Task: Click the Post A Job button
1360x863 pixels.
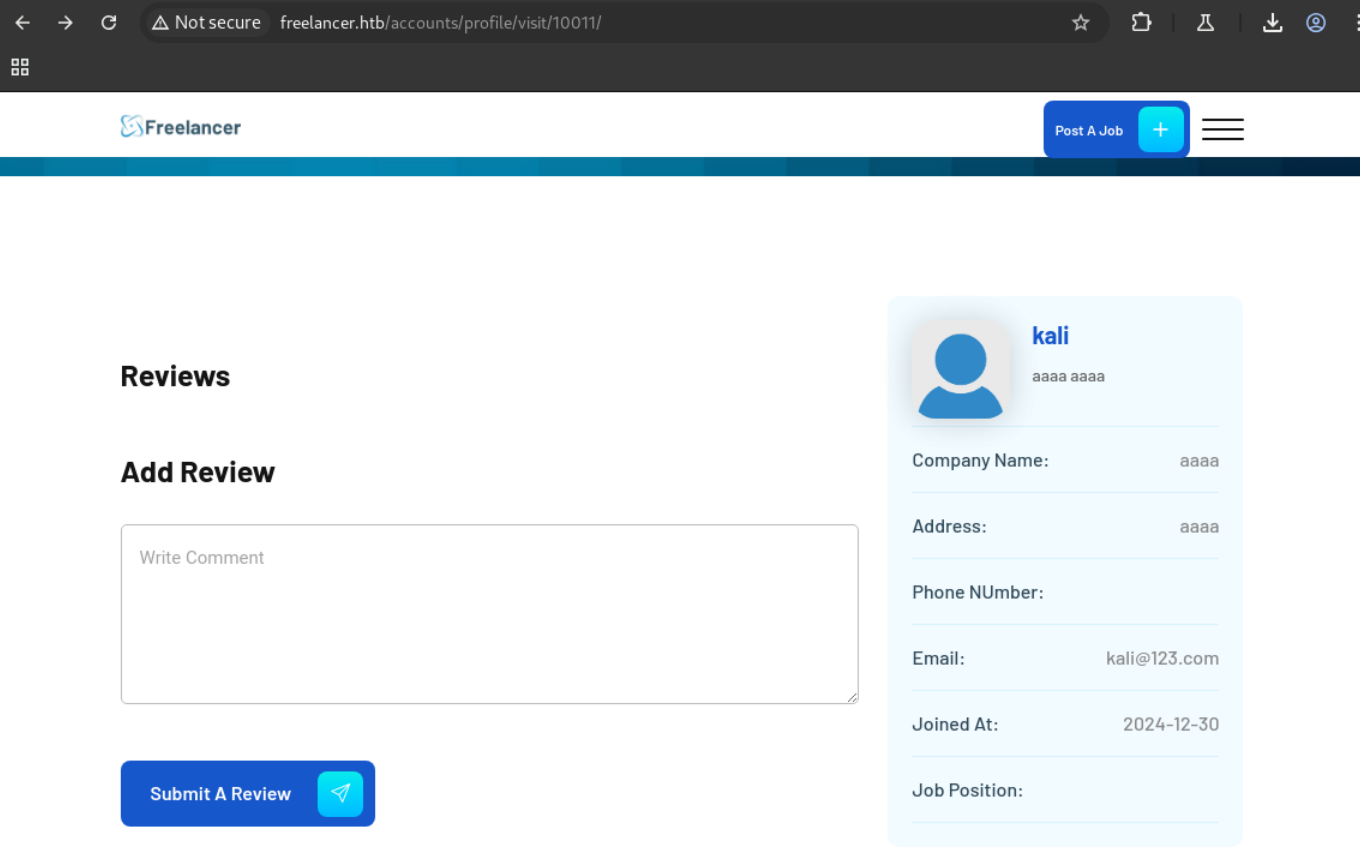Action: [1089, 130]
